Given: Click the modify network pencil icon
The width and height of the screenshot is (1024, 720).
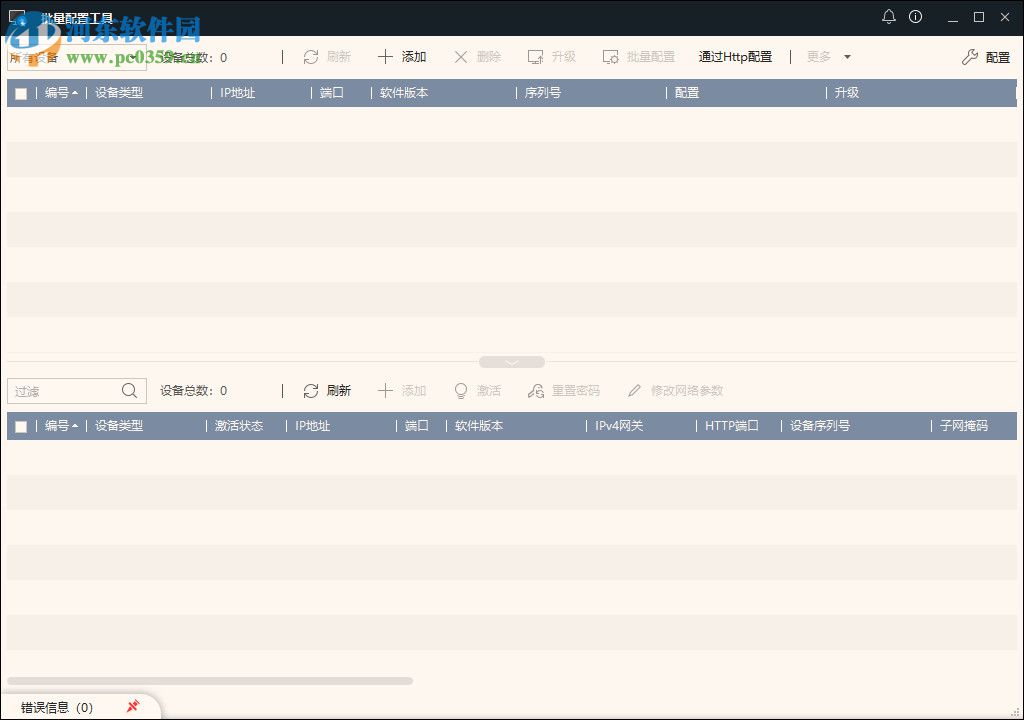Looking at the screenshot, I should [634, 391].
